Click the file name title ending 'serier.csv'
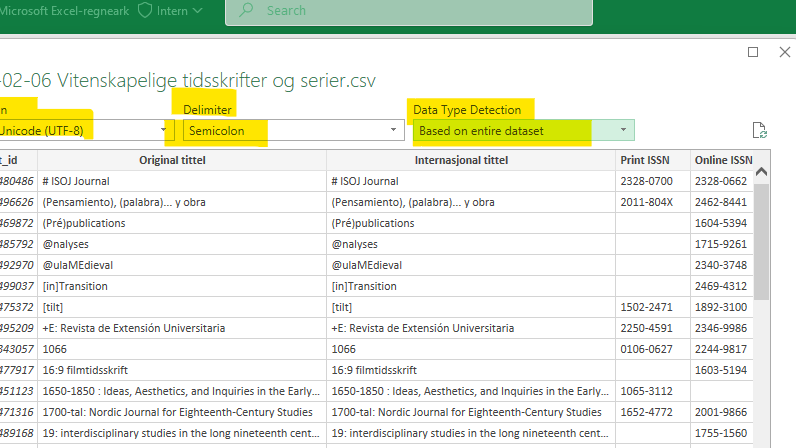This screenshot has height=448, width=796. coord(188,80)
